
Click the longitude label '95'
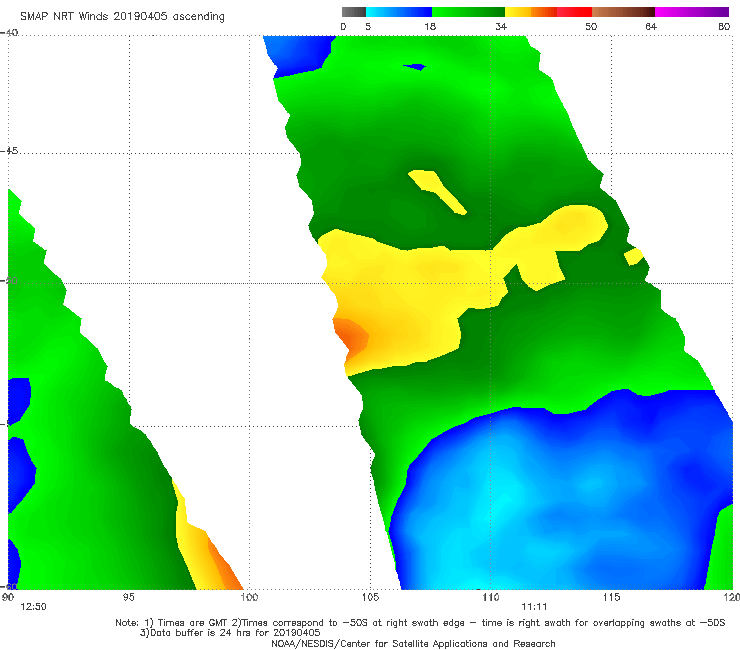pyautogui.click(x=128, y=597)
